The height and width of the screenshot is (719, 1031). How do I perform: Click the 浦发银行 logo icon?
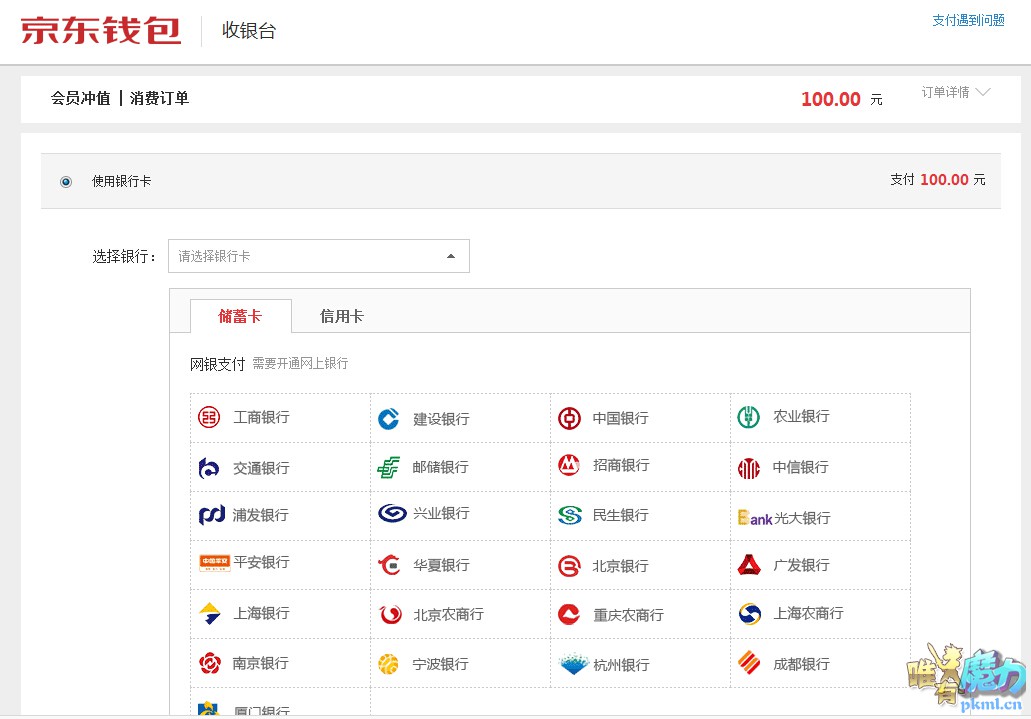click(212, 514)
